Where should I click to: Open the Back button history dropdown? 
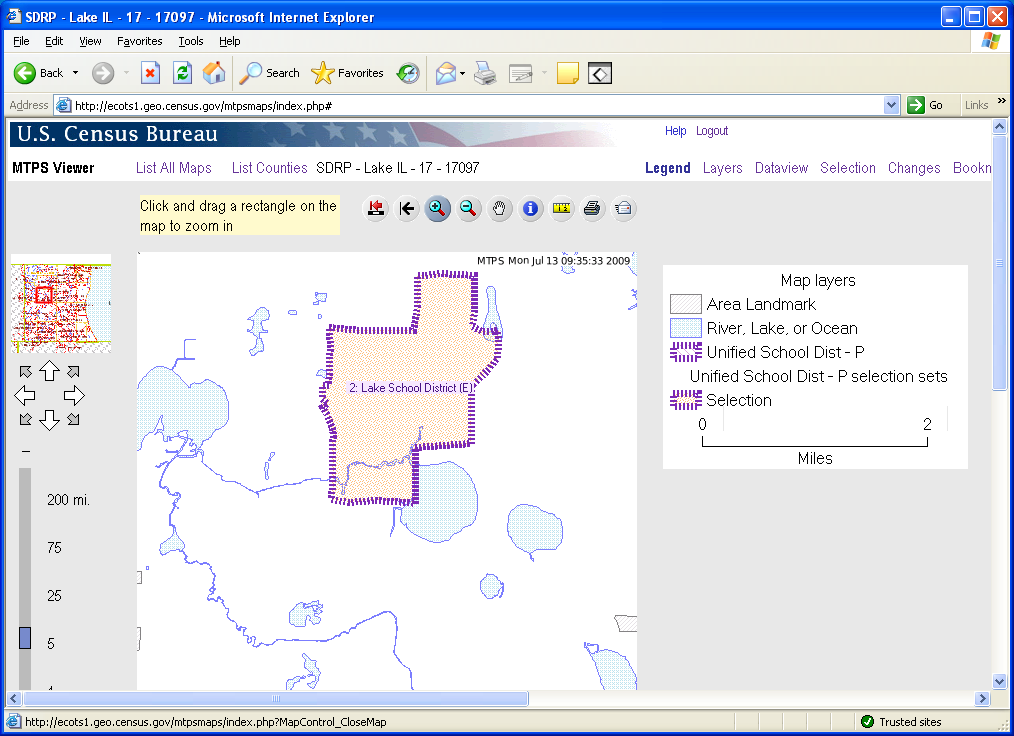tap(75, 73)
